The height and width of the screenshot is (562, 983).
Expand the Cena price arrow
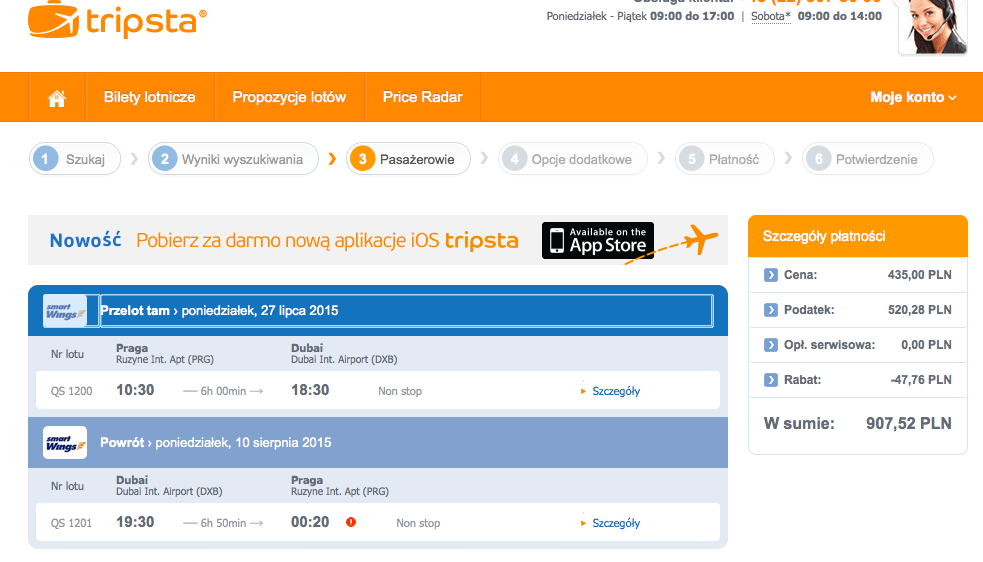[x=770, y=275]
